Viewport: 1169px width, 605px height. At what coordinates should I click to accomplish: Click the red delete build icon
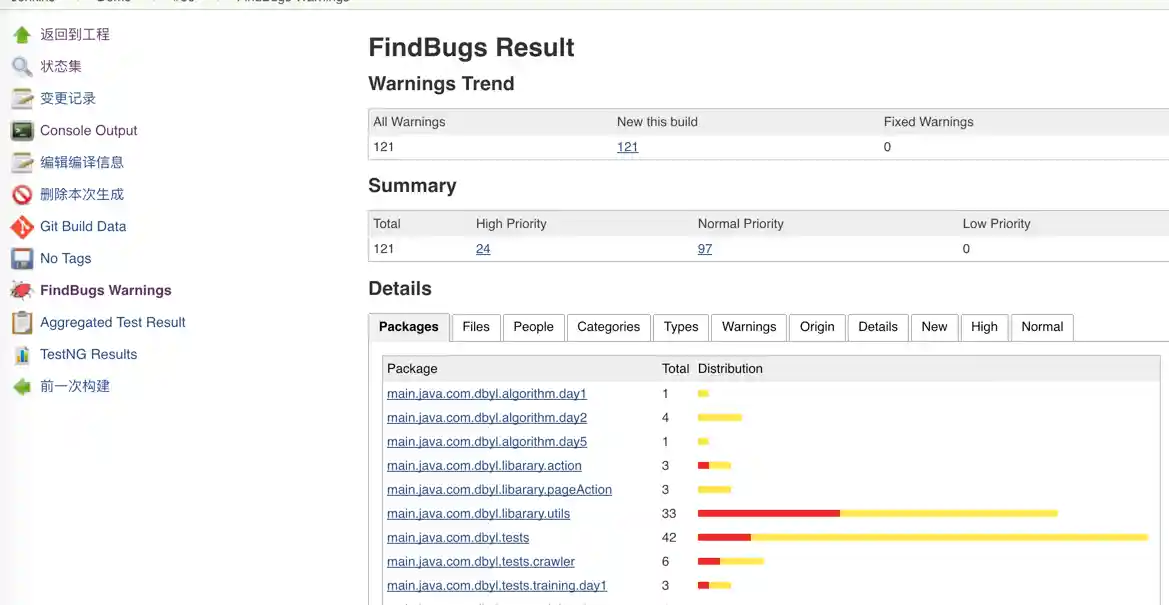pyautogui.click(x=22, y=195)
